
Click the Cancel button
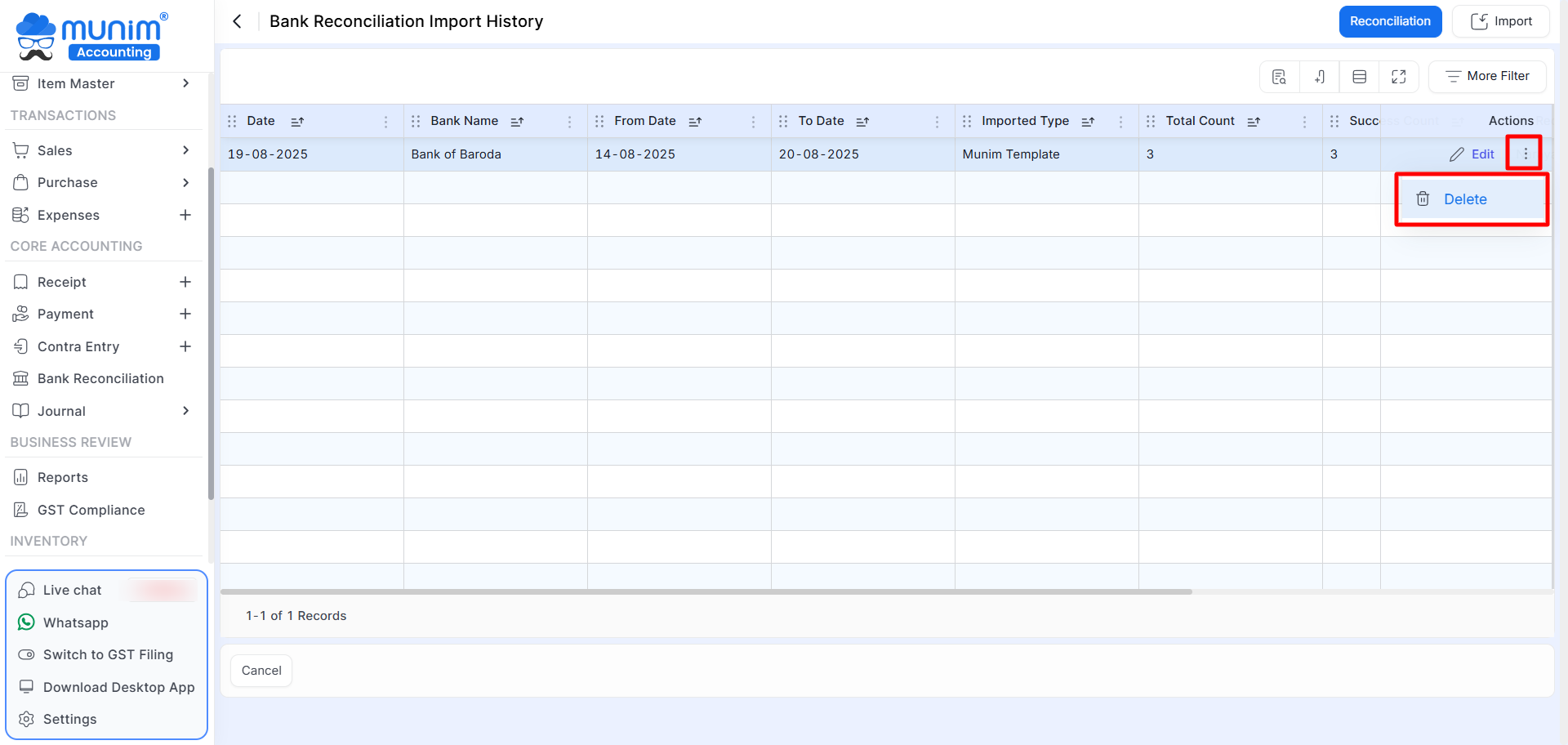261,671
